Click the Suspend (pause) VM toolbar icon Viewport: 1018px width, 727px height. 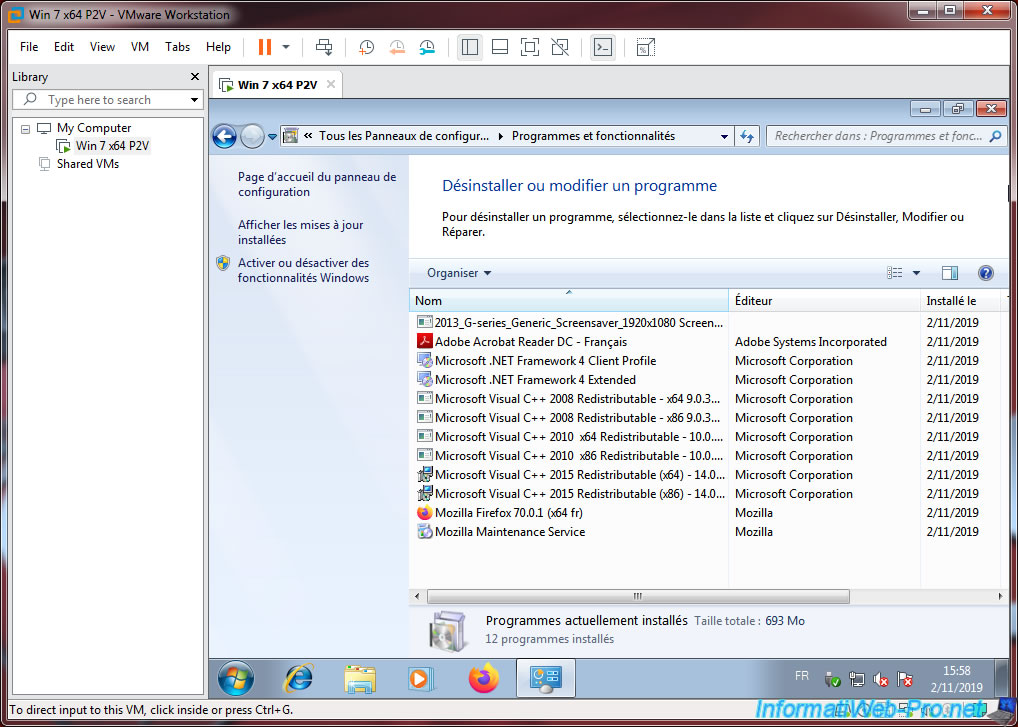[264, 47]
